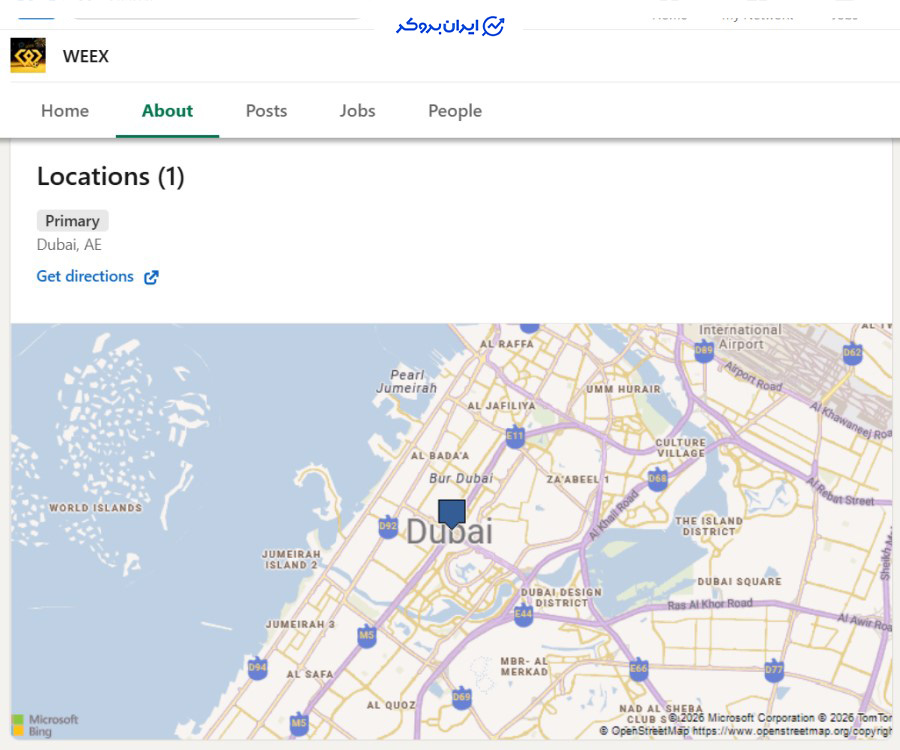Go to the Jobs tab
The height and width of the screenshot is (750, 900).
coord(357,111)
